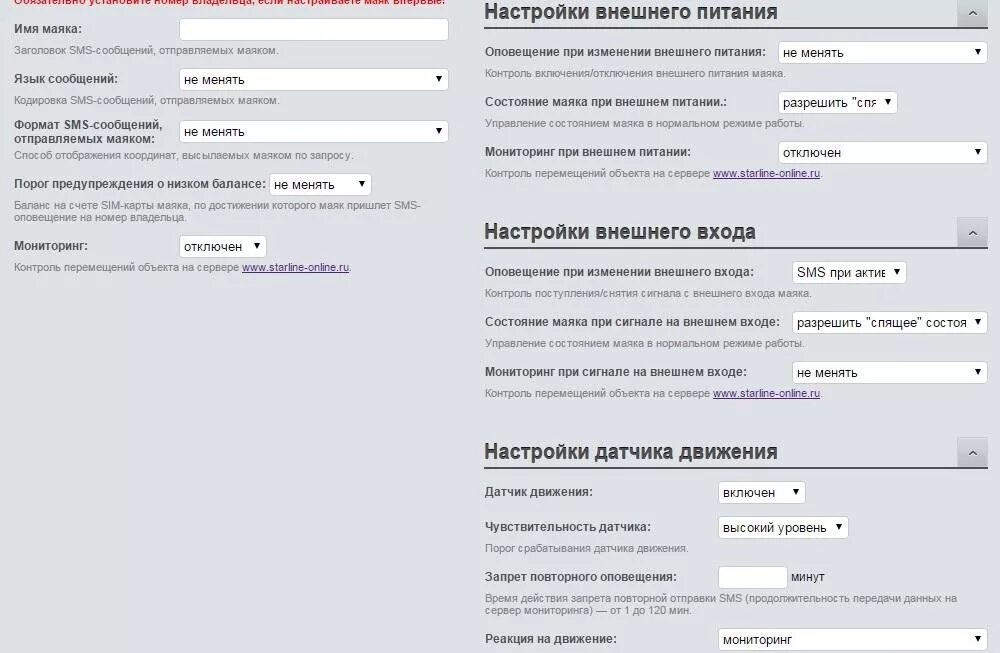Click the минут unit text

point(807,577)
